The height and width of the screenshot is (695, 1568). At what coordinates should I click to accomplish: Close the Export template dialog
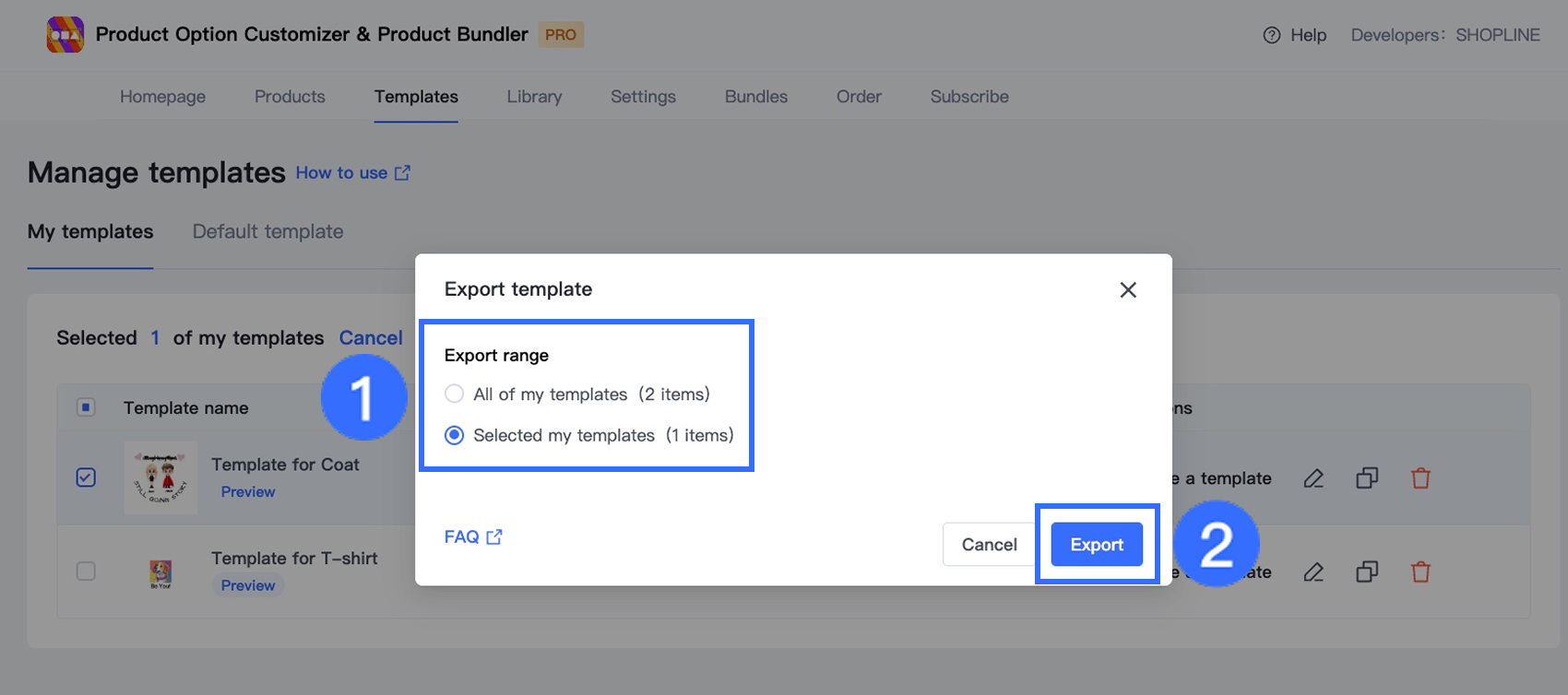click(1127, 289)
